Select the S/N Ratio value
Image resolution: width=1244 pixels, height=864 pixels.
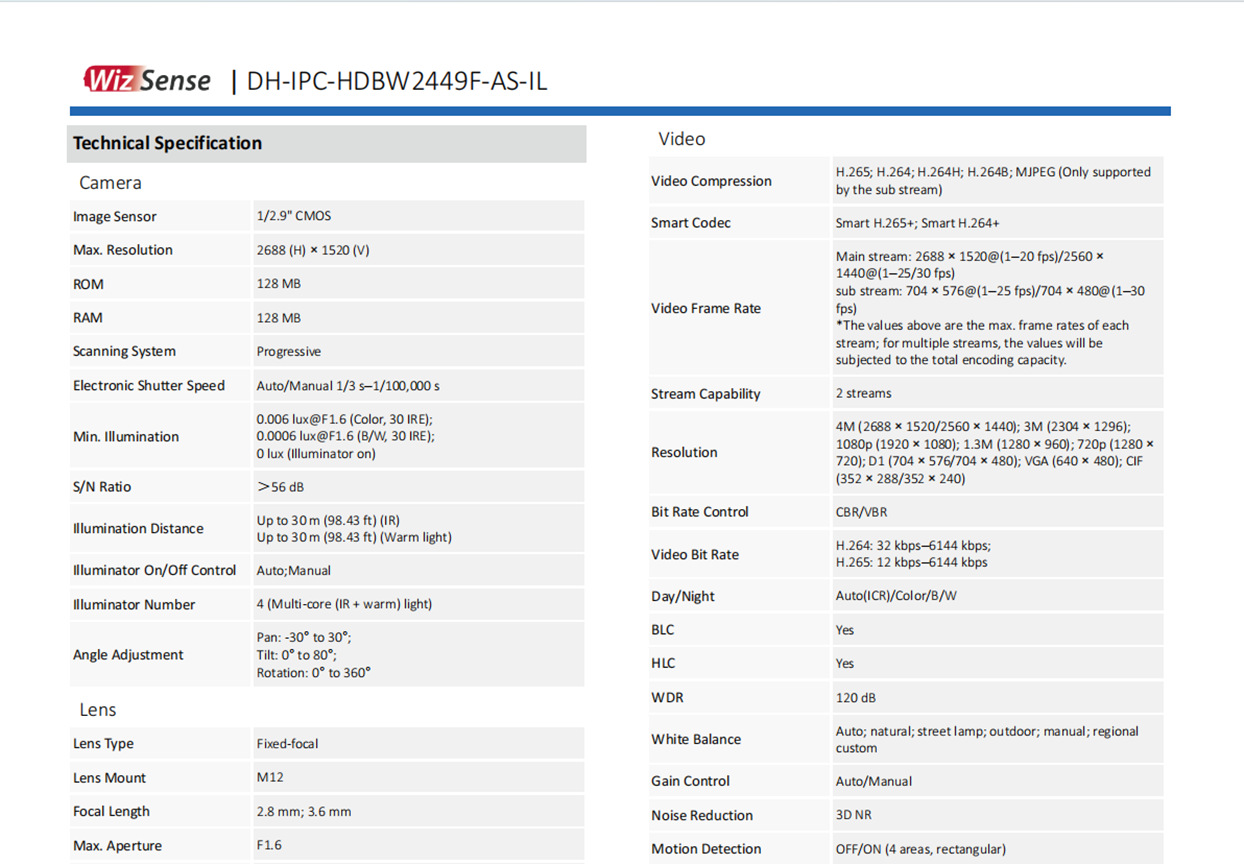coord(280,487)
